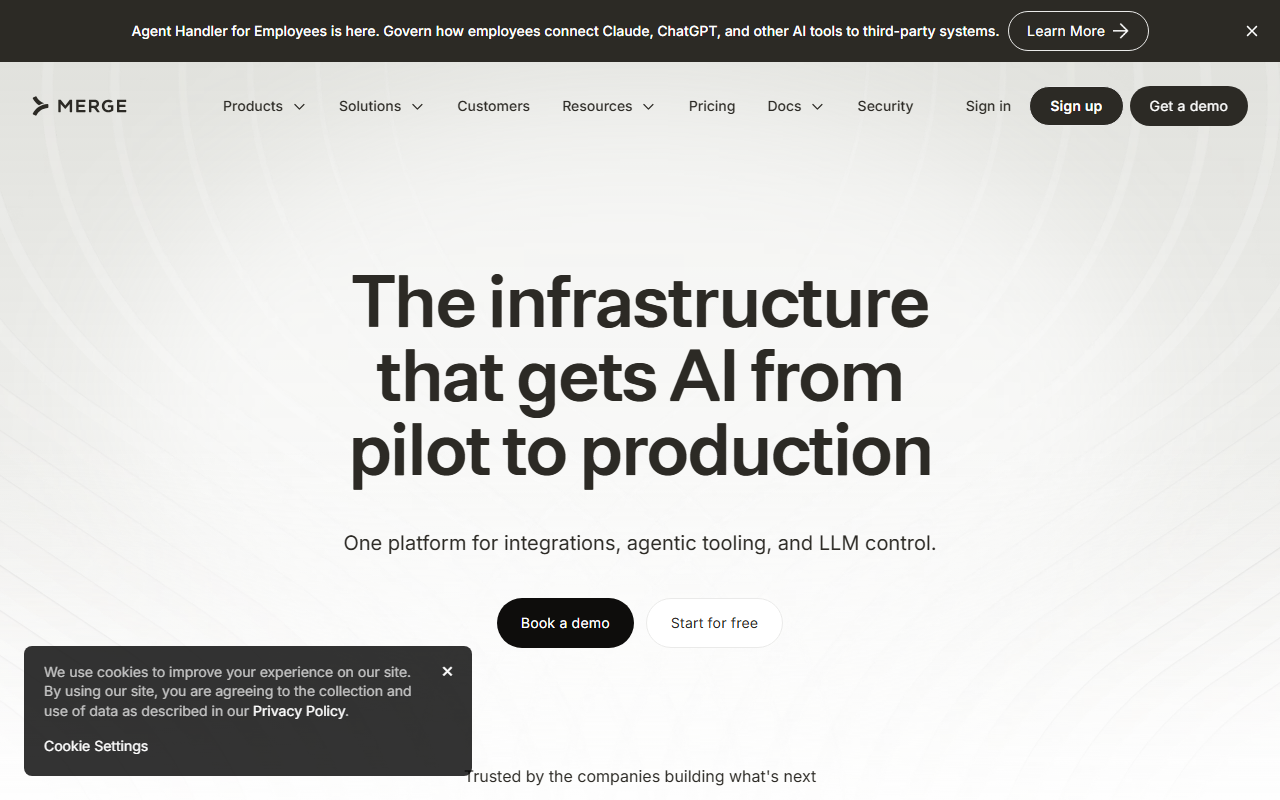The width and height of the screenshot is (1280, 800).
Task: Dismiss the announcement banner with the X
Action: tap(1252, 31)
